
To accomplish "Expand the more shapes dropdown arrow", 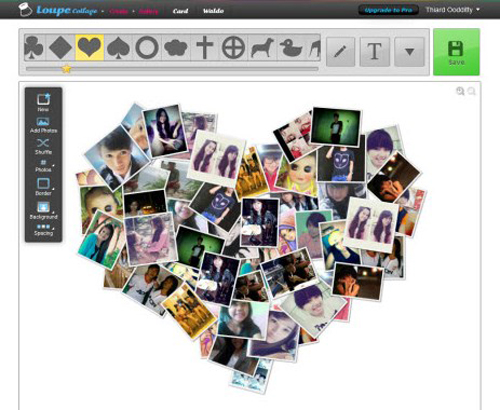I will (409, 52).
